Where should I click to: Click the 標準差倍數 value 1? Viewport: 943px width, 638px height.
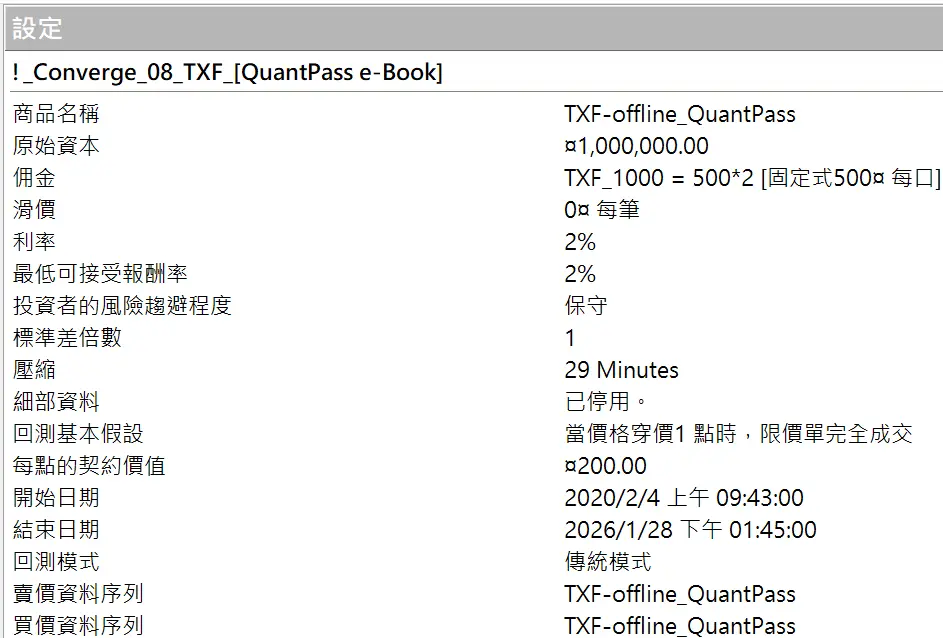click(570, 338)
